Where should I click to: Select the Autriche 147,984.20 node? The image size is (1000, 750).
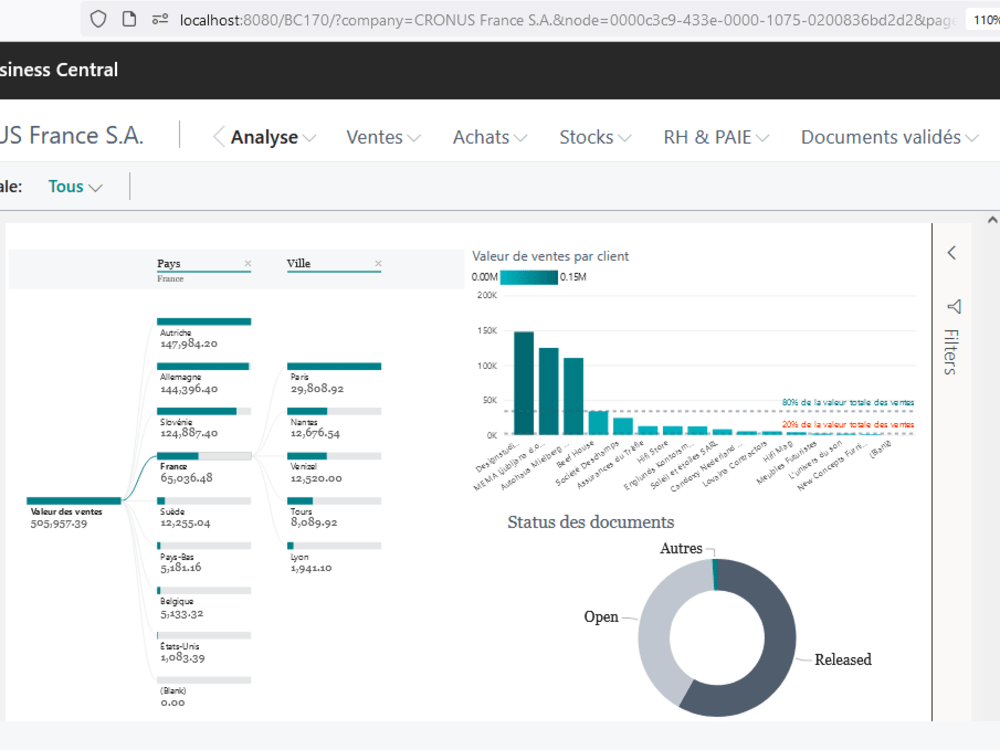[204, 334]
